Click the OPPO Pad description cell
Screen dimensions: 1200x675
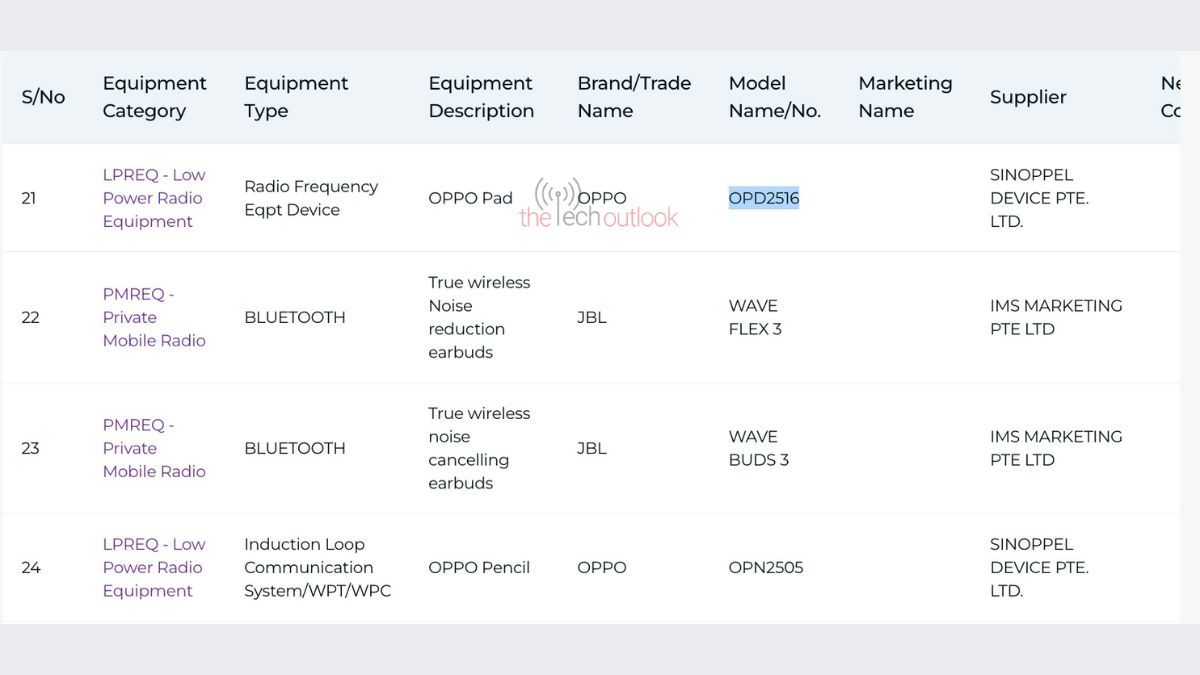point(470,198)
